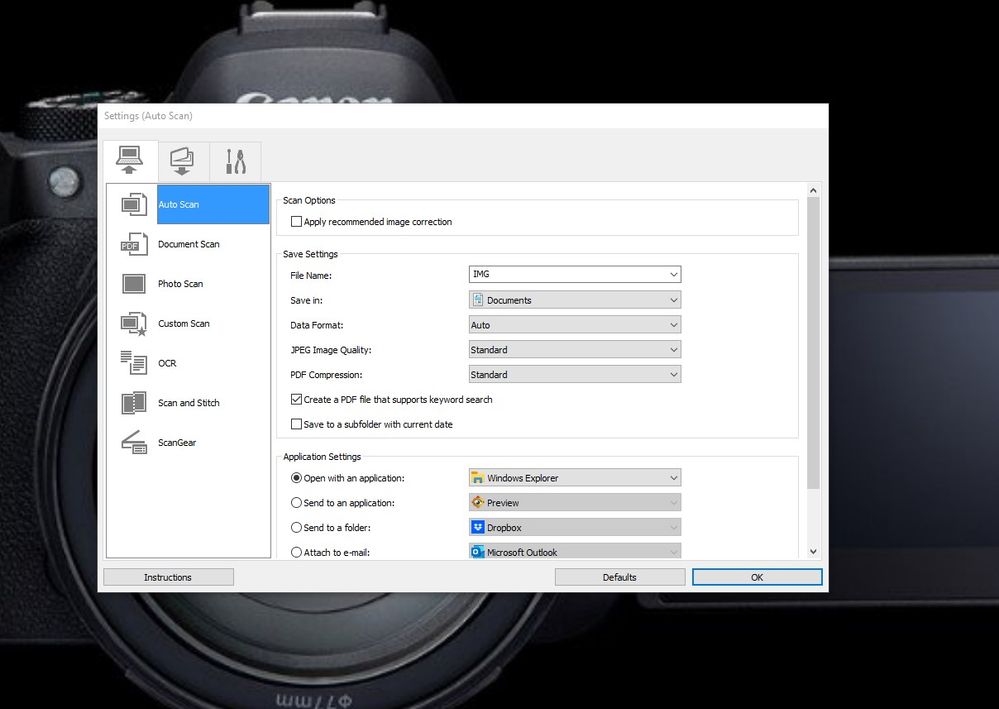
Task: Click the Dropbox icon
Action: pyautogui.click(x=477, y=527)
